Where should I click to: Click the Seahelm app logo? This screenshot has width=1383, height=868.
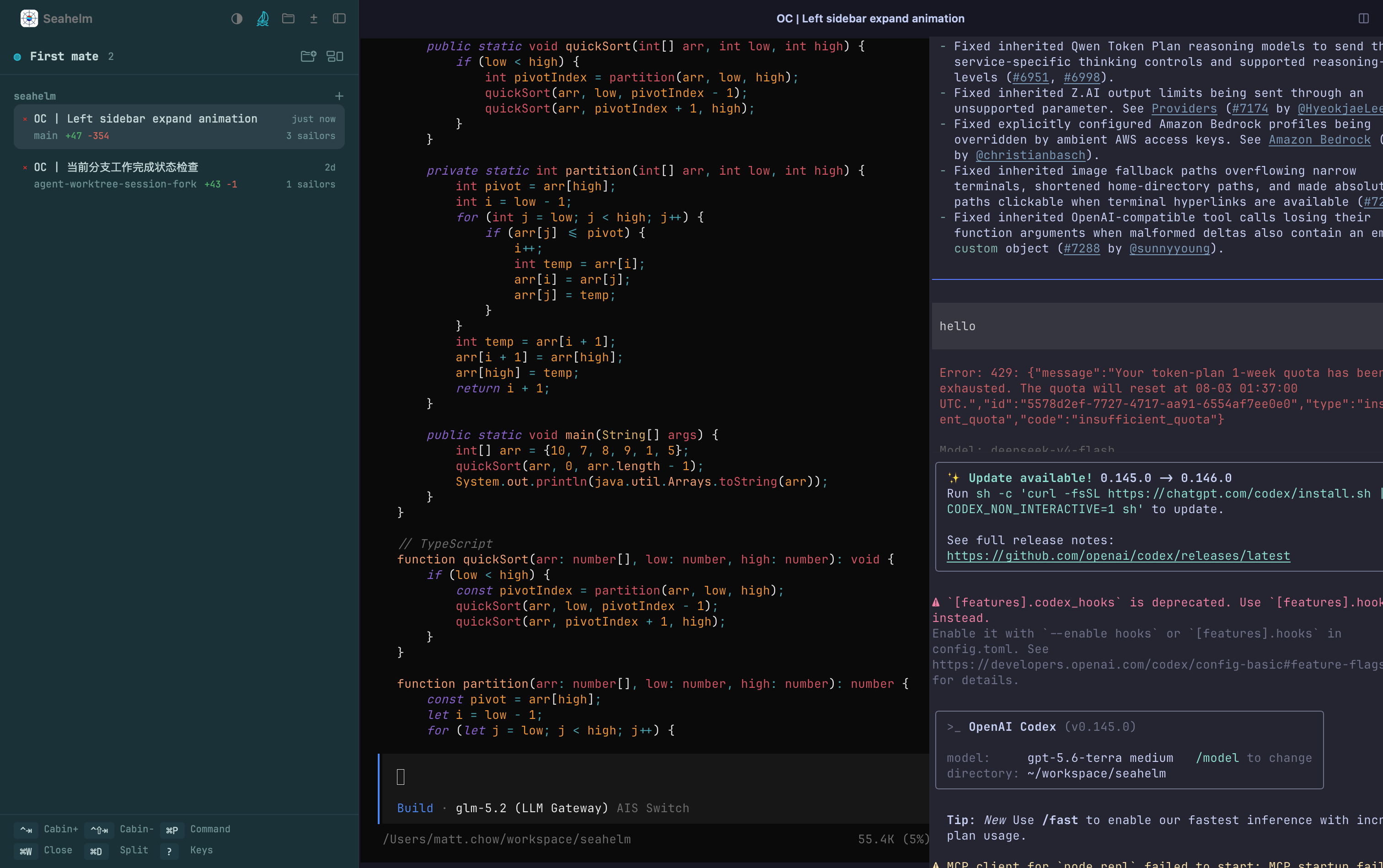(29, 18)
